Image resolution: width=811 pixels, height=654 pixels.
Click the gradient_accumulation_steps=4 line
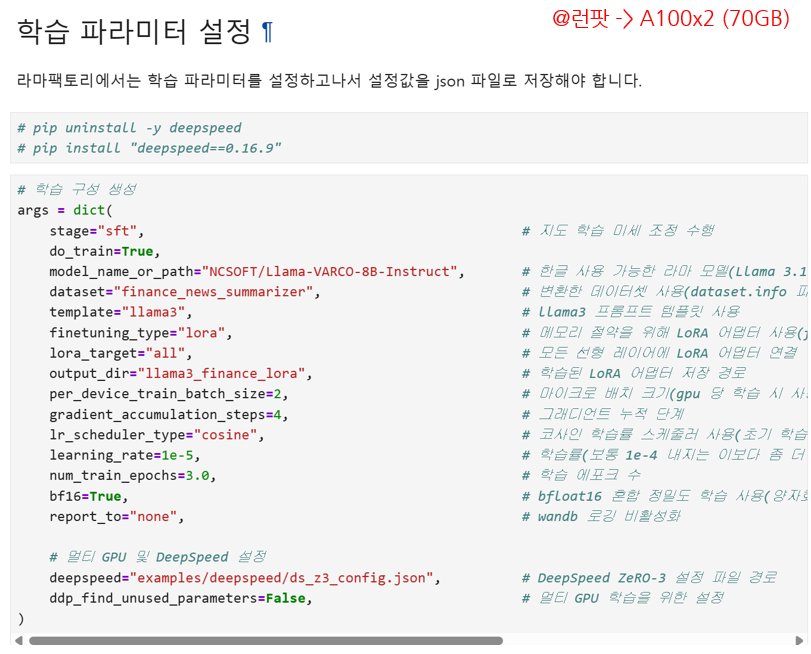pyautogui.click(x=169, y=414)
